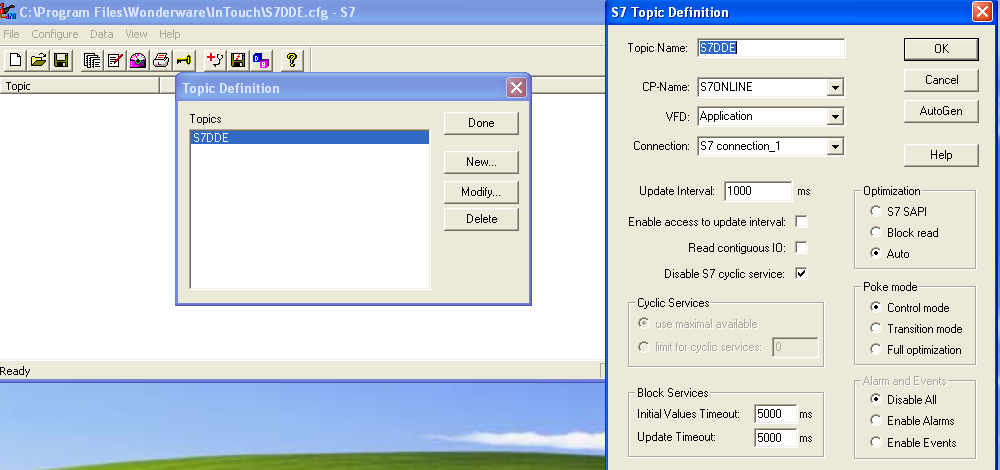The height and width of the screenshot is (470, 1000).
Task: Open the Configure menu
Action: pos(54,34)
